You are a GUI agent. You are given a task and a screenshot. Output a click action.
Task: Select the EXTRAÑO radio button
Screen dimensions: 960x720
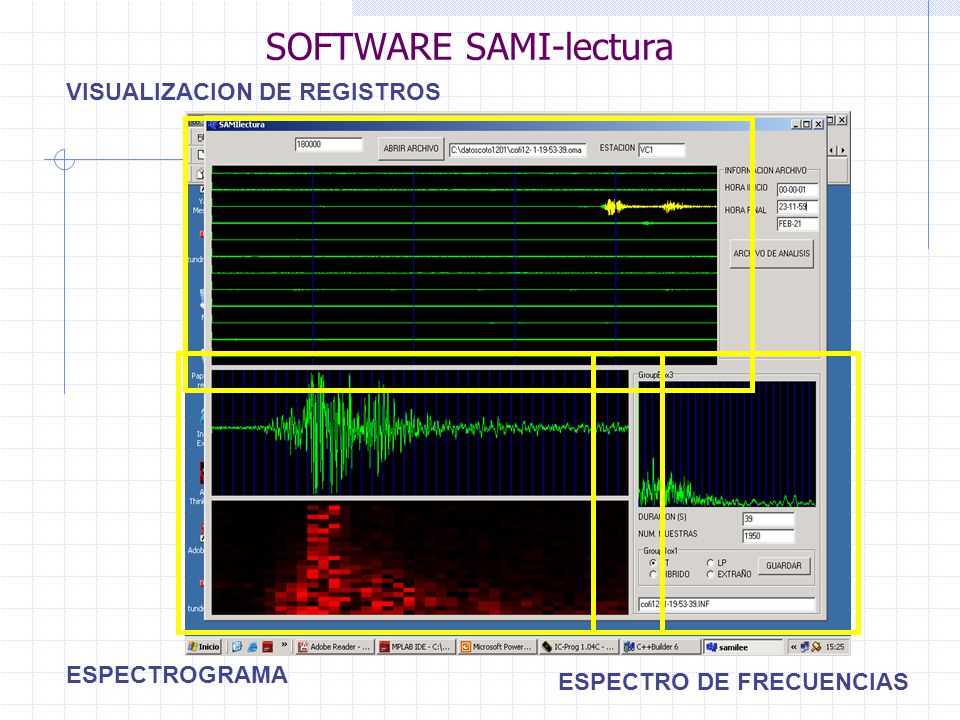(x=710, y=574)
